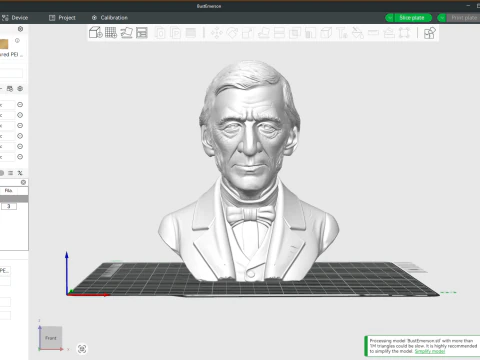Select the Cut tool
The width and height of the screenshot is (480, 360).
pos(279,33)
